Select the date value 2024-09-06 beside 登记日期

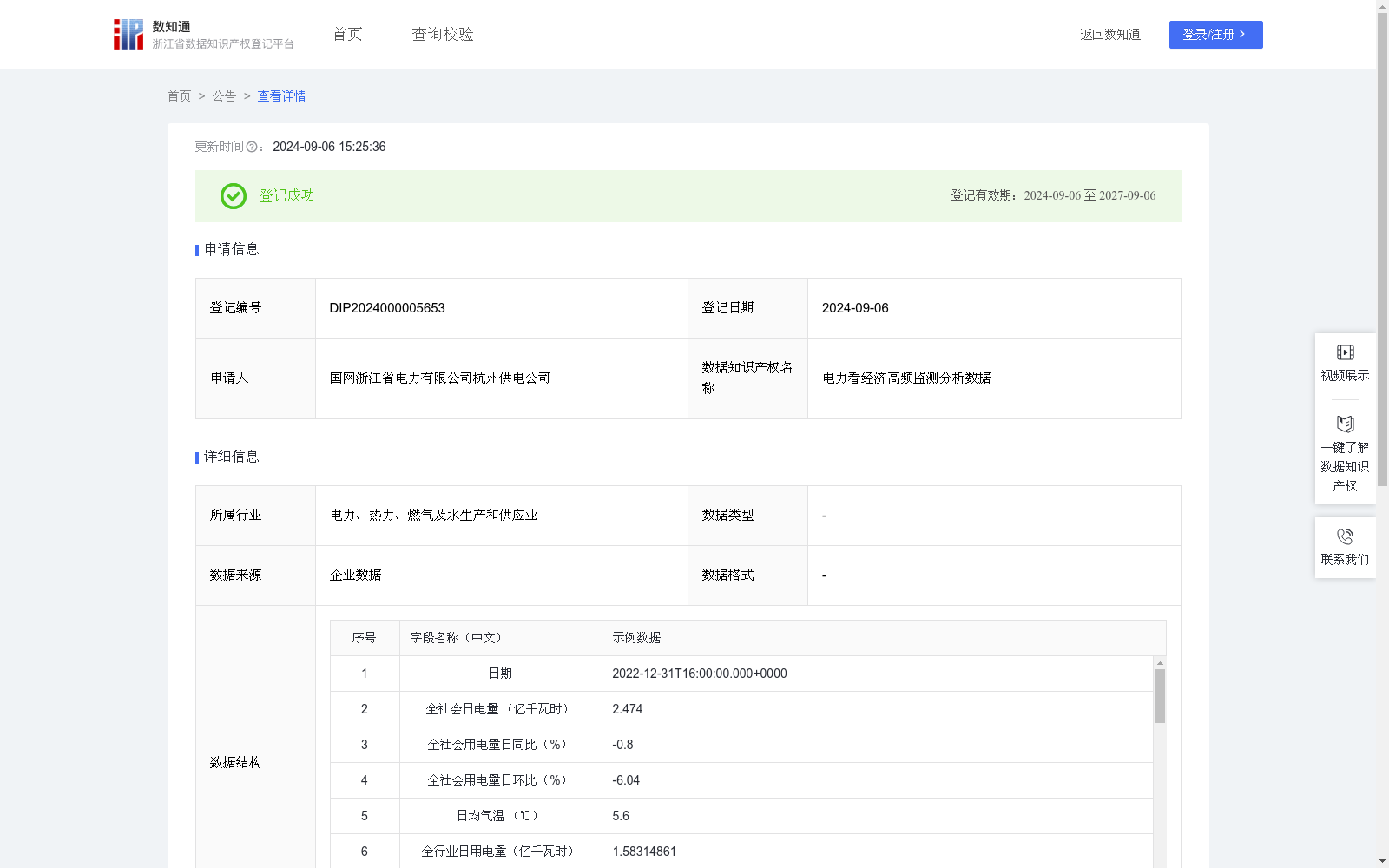tap(855, 308)
